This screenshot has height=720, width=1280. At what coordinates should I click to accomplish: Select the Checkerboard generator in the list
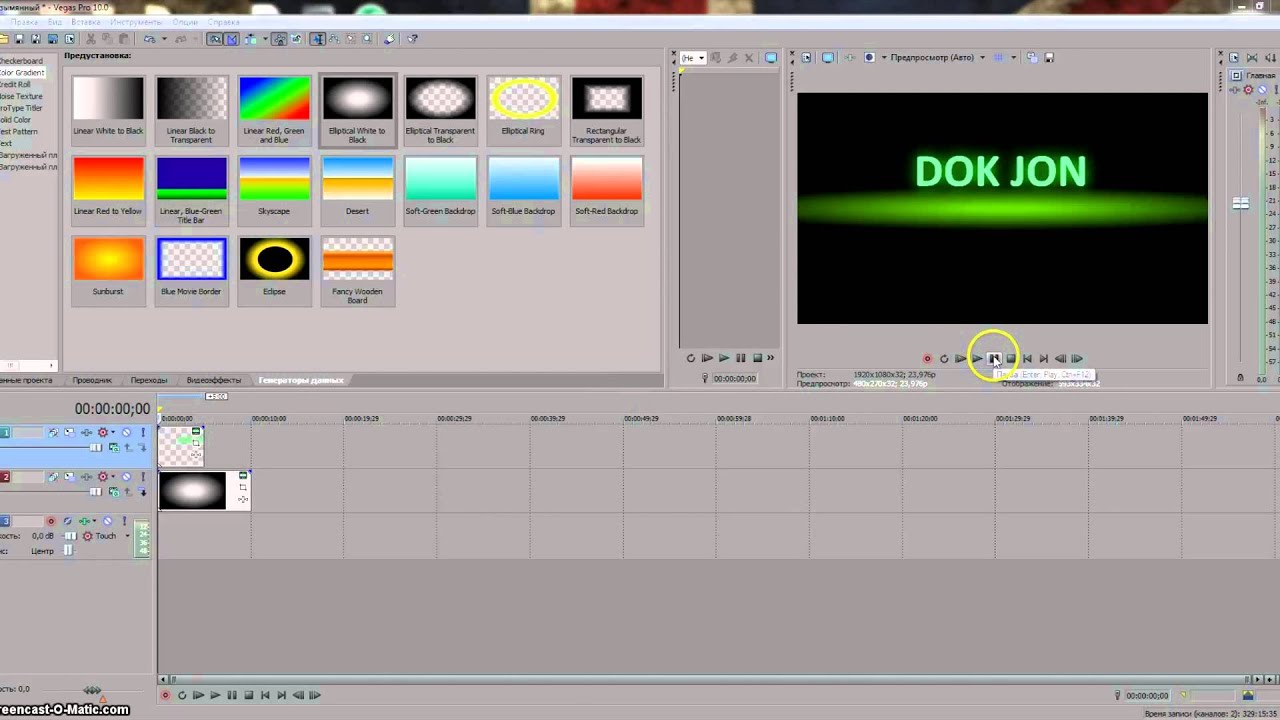coord(22,61)
